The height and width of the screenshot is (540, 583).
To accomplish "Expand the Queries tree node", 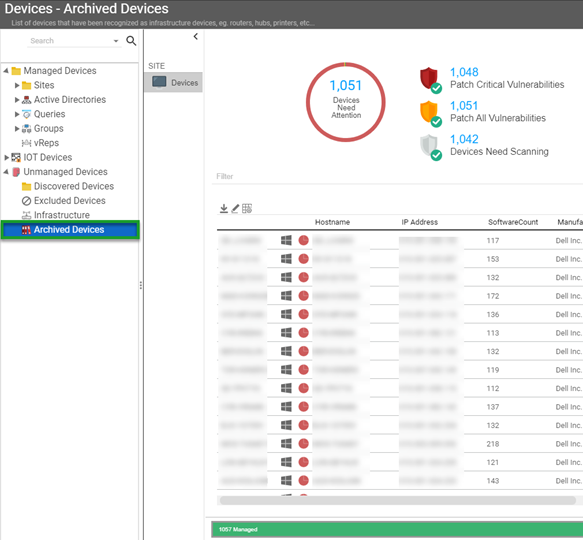I will point(17,114).
